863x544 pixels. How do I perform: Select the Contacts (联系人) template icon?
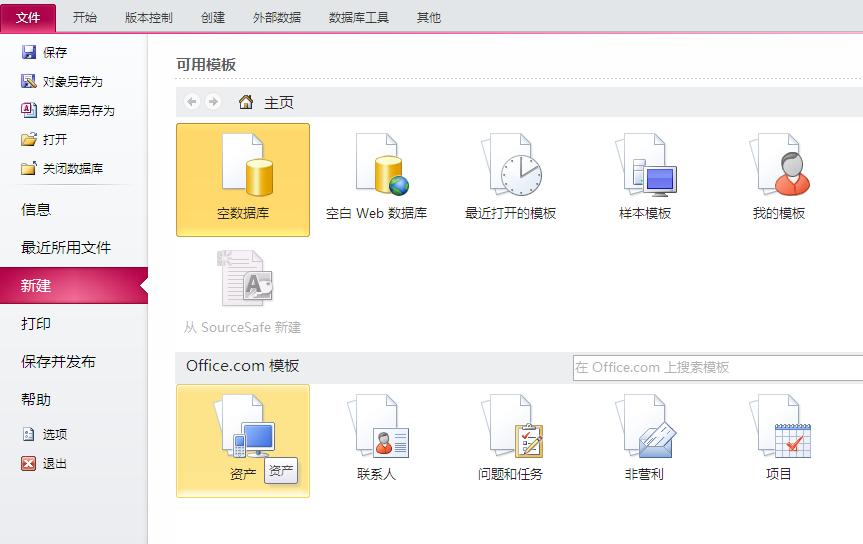378,426
